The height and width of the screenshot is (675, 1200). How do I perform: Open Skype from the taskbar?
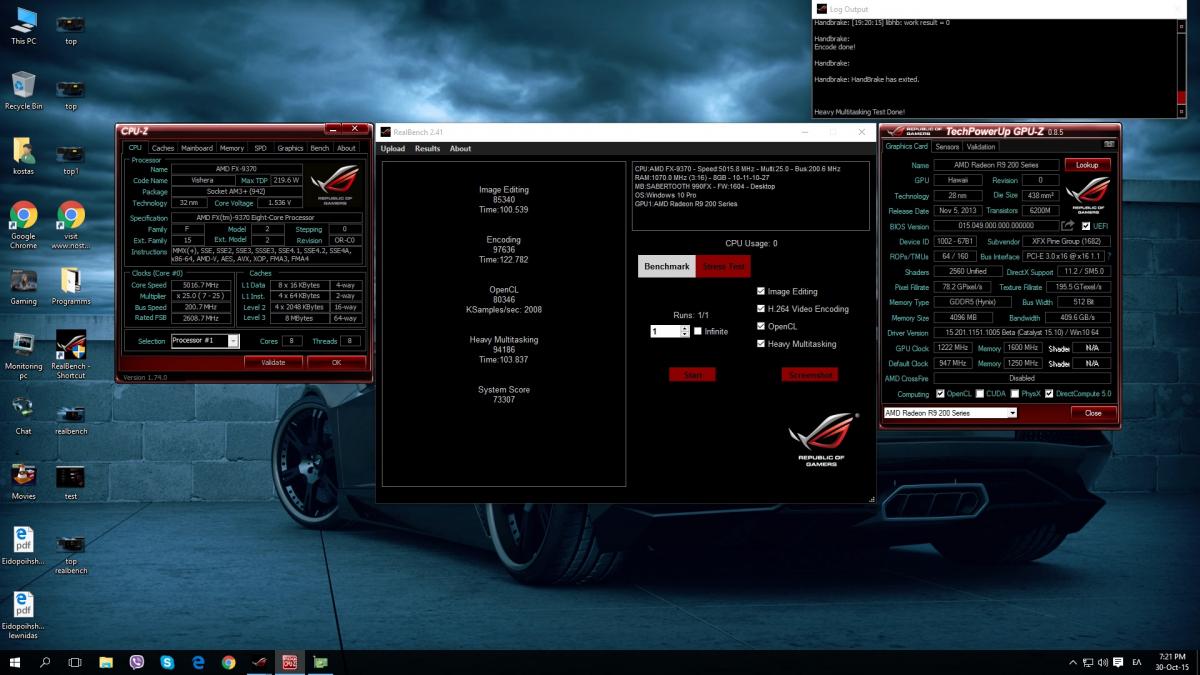(x=167, y=662)
